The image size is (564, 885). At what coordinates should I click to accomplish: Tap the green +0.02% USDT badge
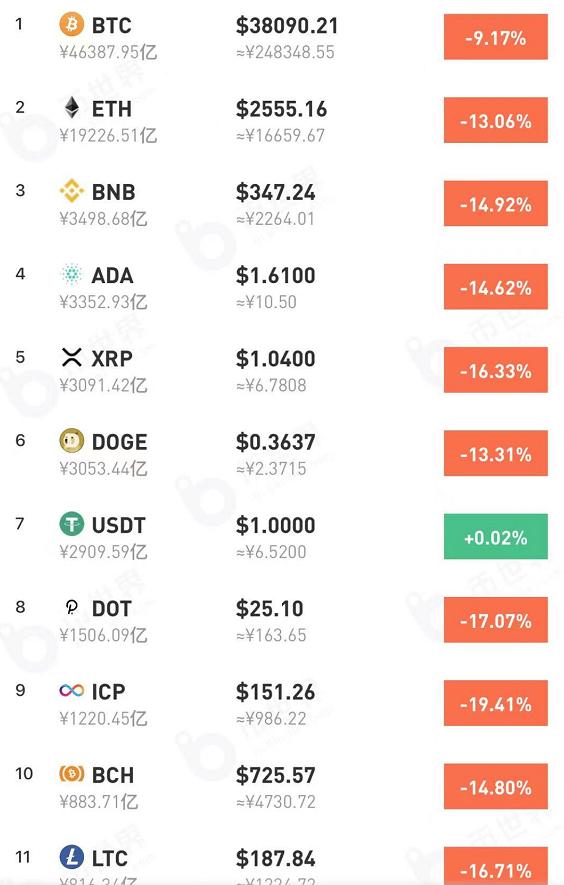coord(496,537)
